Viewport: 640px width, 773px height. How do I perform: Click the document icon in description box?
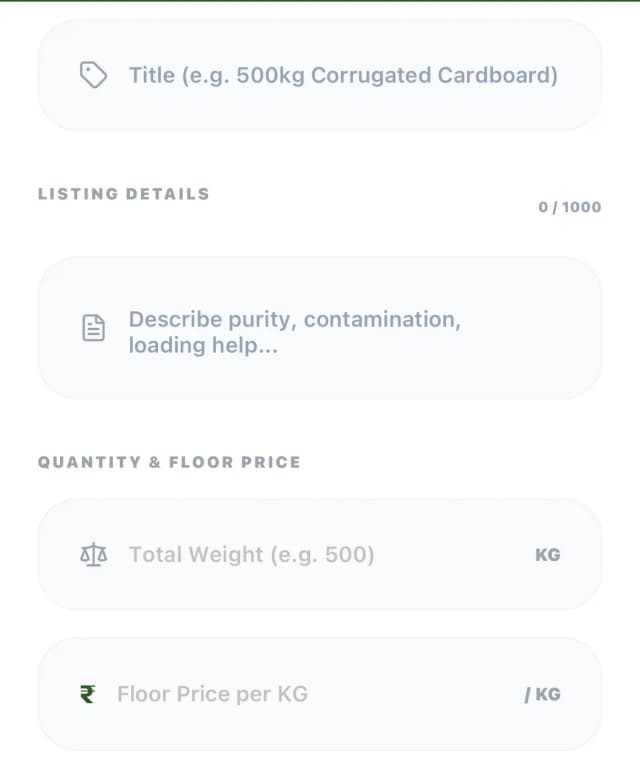click(93, 328)
